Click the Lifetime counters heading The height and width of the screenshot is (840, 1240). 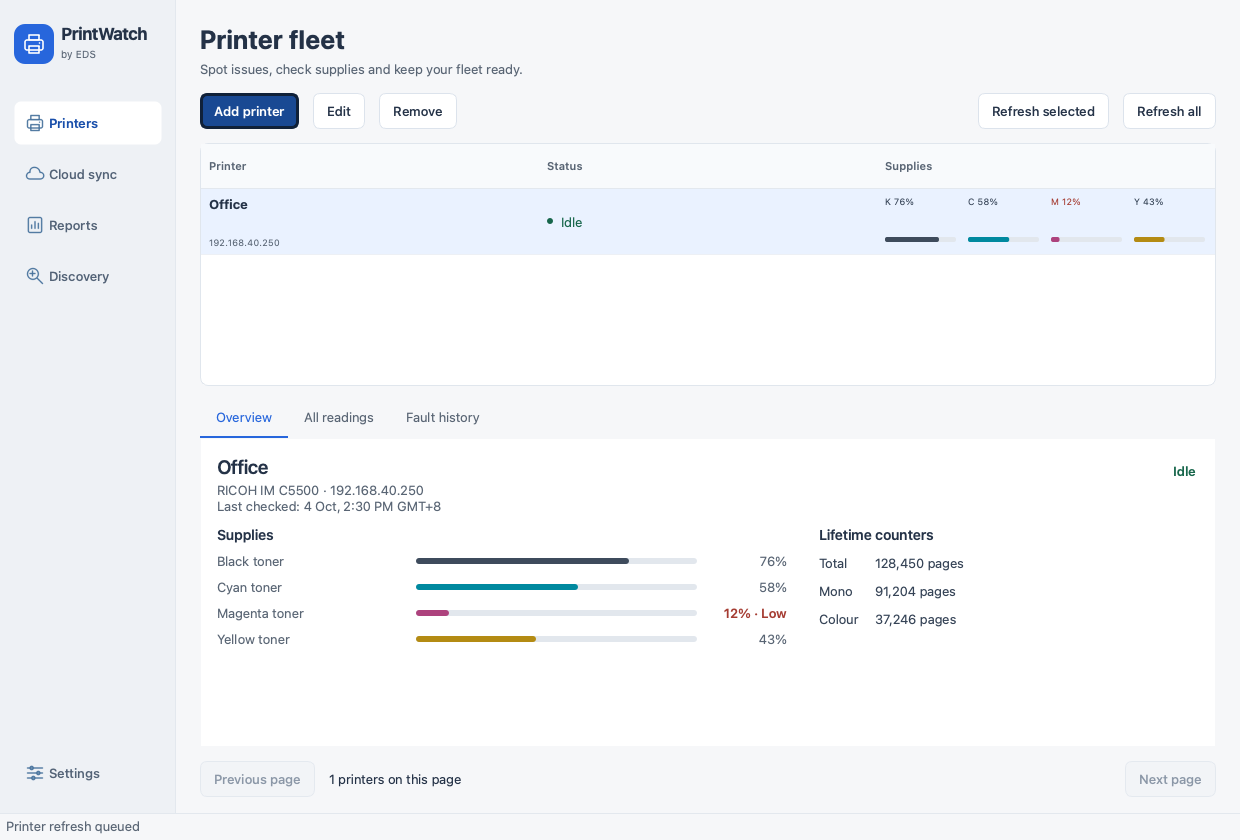point(876,535)
